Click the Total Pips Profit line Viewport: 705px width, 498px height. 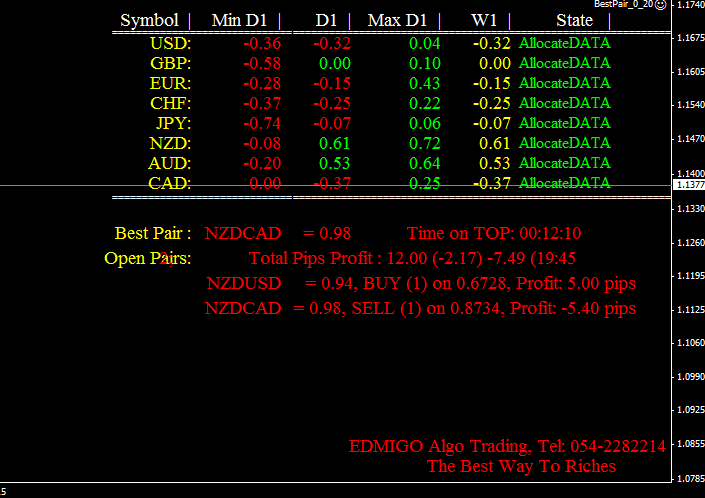pyautogui.click(x=412, y=258)
